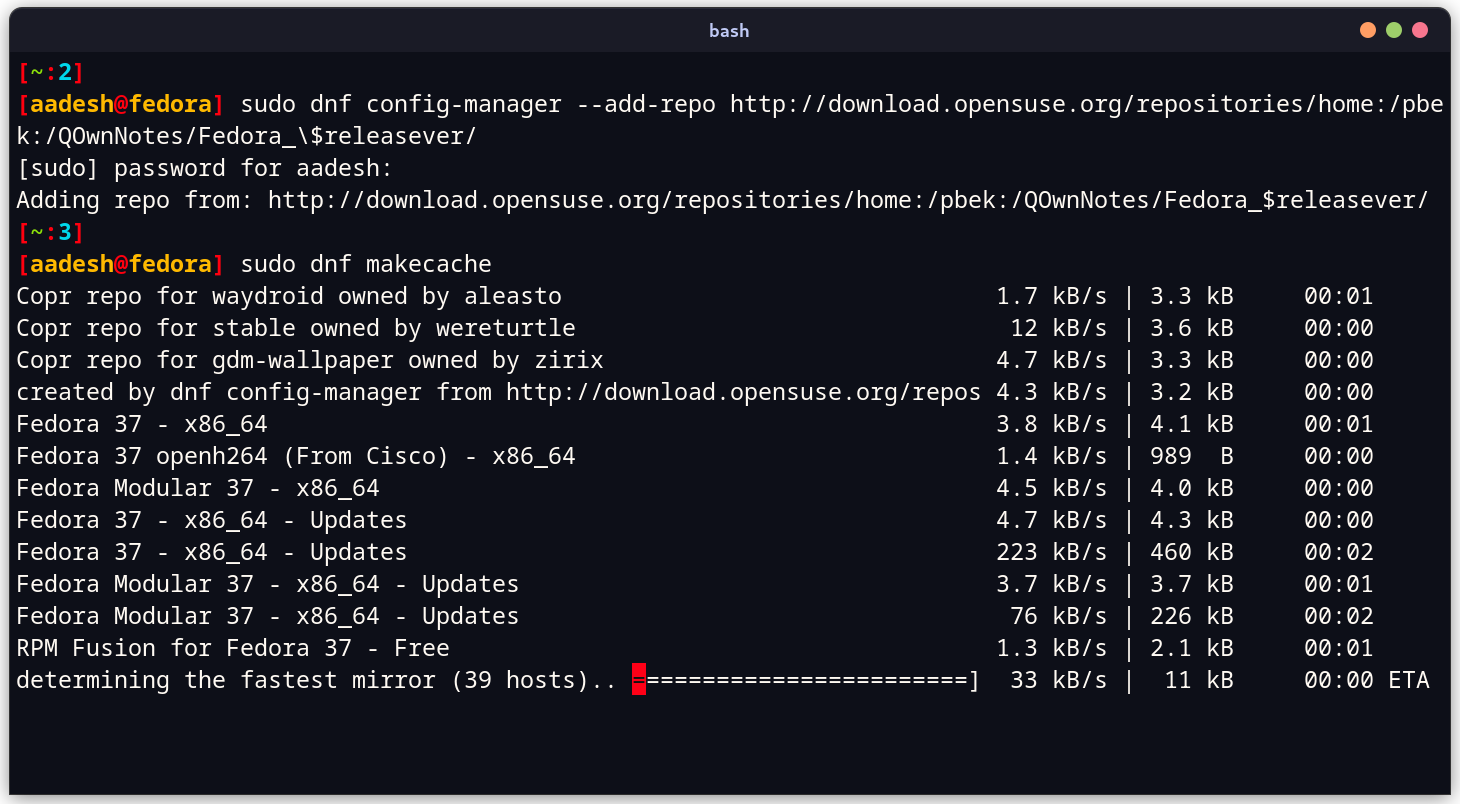This screenshot has width=1460, height=804.
Task: Click the aadesh@fedora prompt before makecache
Action: pyautogui.click(x=120, y=264)
